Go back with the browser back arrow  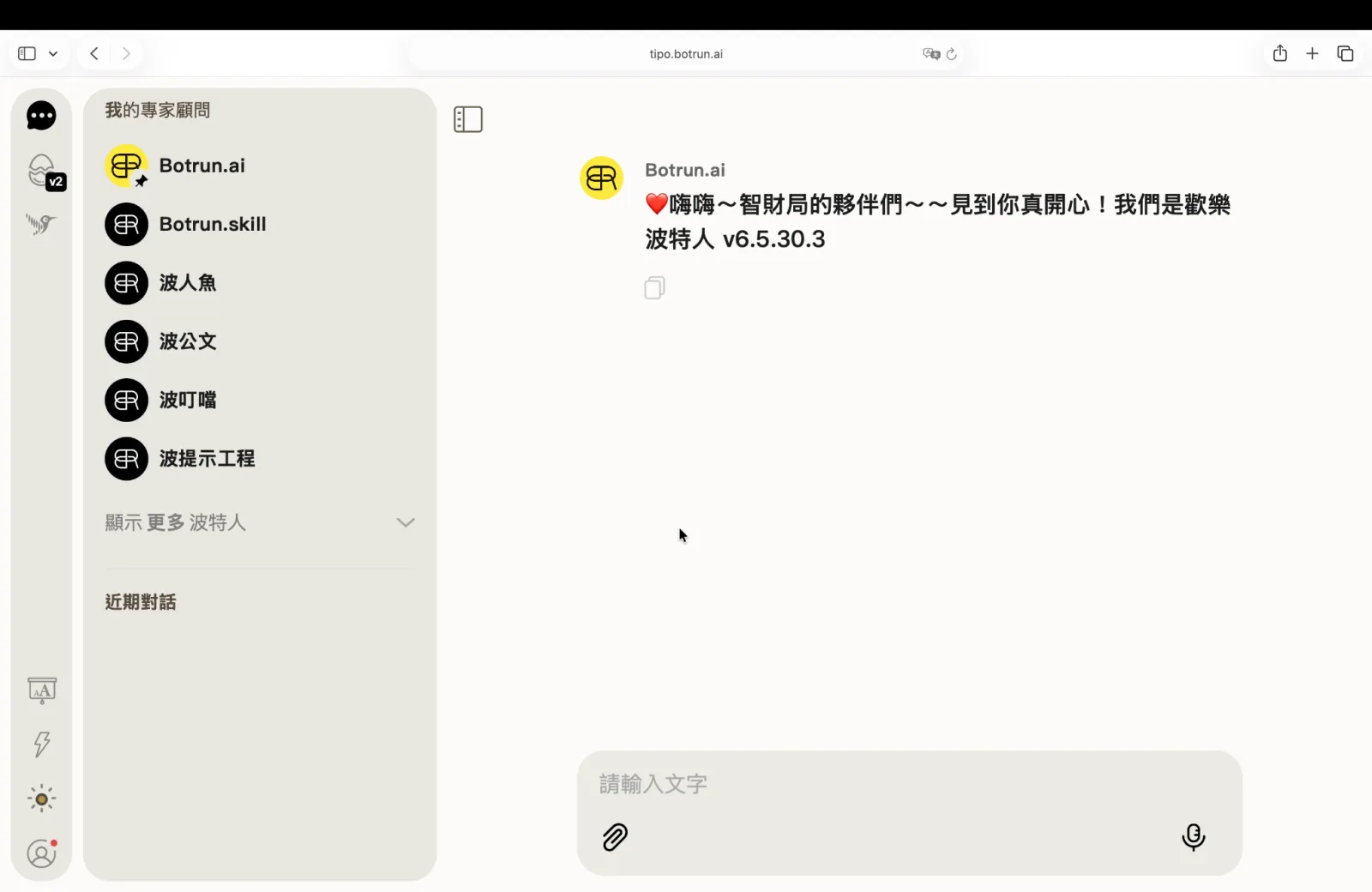(x=94, y=54)
